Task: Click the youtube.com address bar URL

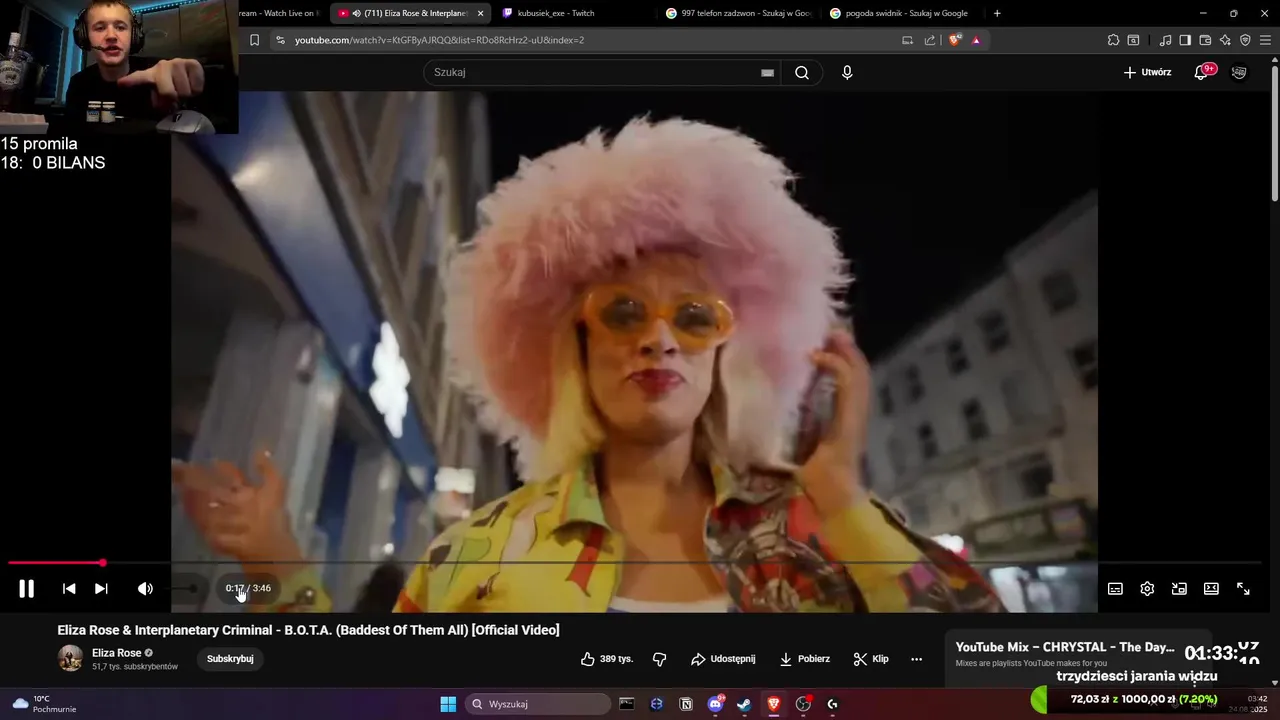Action: tap(439, 40)
